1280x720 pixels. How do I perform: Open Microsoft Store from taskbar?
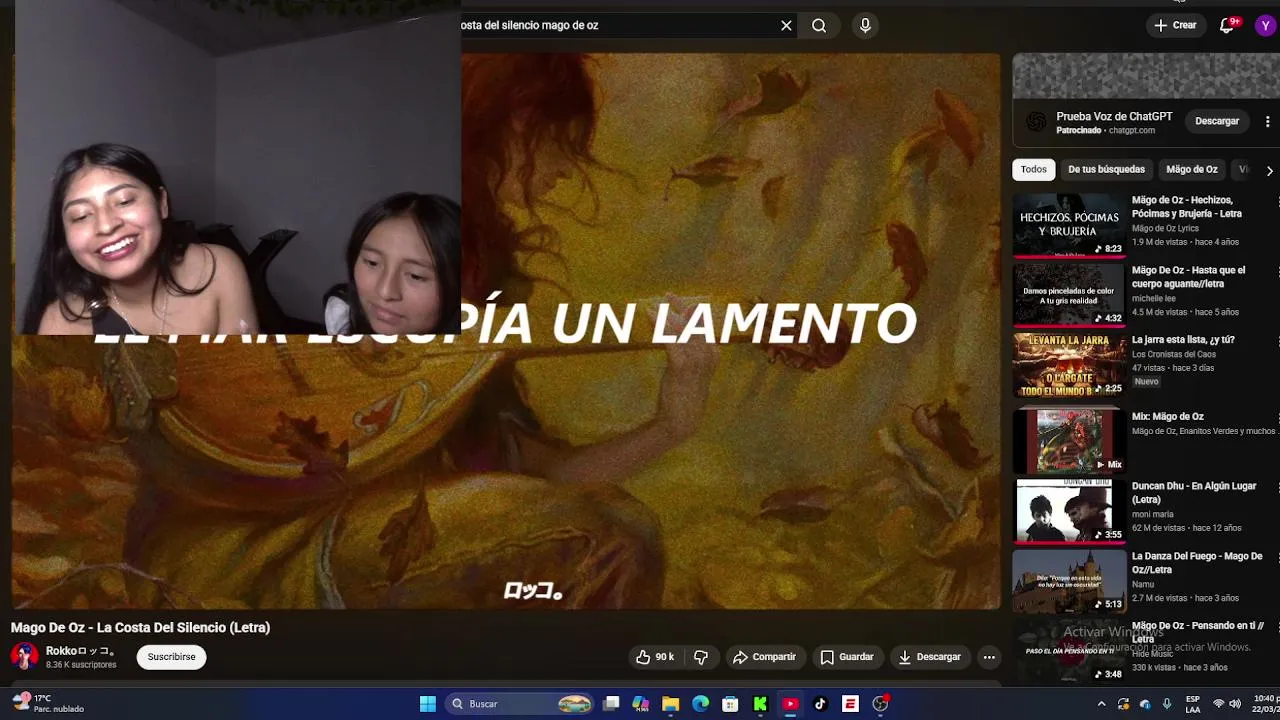[731, 704]
